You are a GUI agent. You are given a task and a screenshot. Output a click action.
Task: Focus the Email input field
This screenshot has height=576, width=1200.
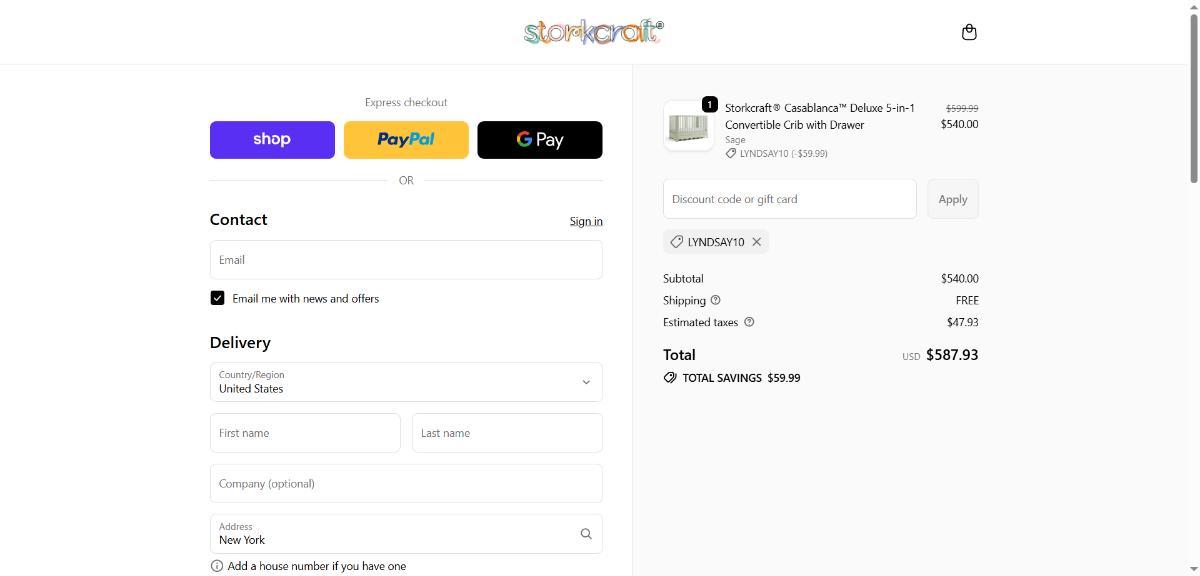pos(406,260)
